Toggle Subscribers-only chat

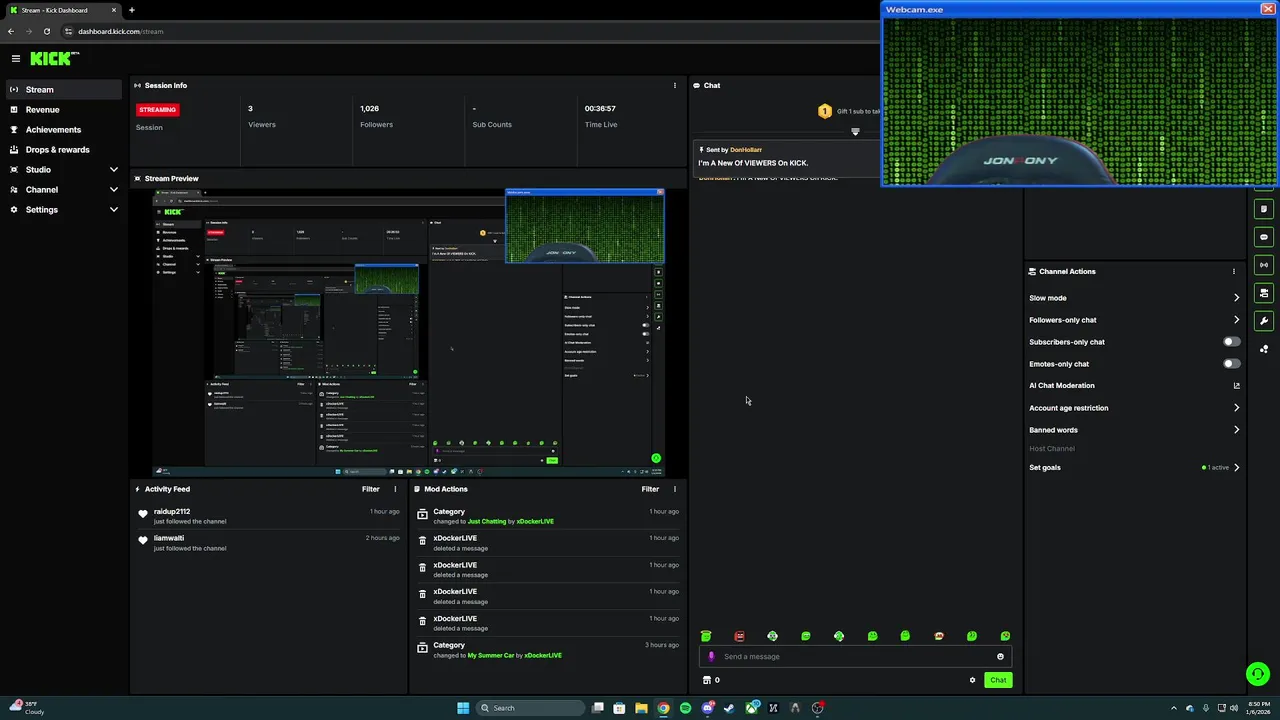(1232, 342)
